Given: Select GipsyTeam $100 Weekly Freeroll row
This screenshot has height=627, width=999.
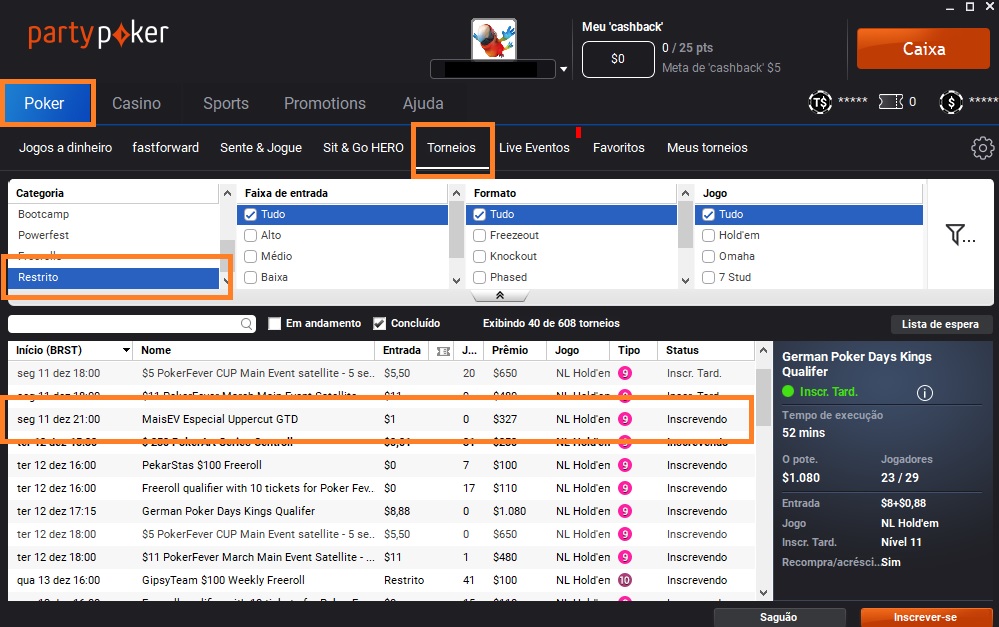Looking at the screenshot, I should [x=381, y=580].
